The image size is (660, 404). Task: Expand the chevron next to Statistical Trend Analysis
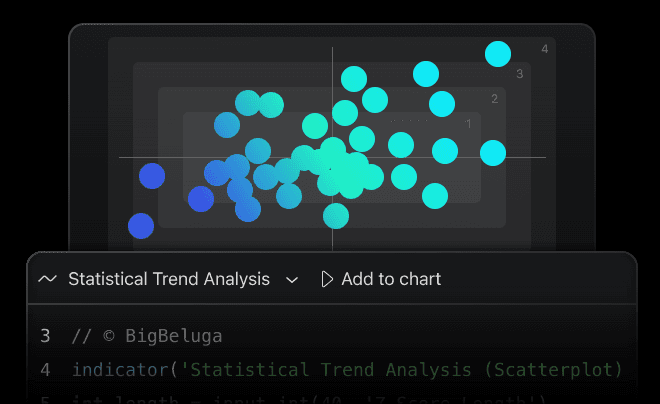(x=292, y=280)
